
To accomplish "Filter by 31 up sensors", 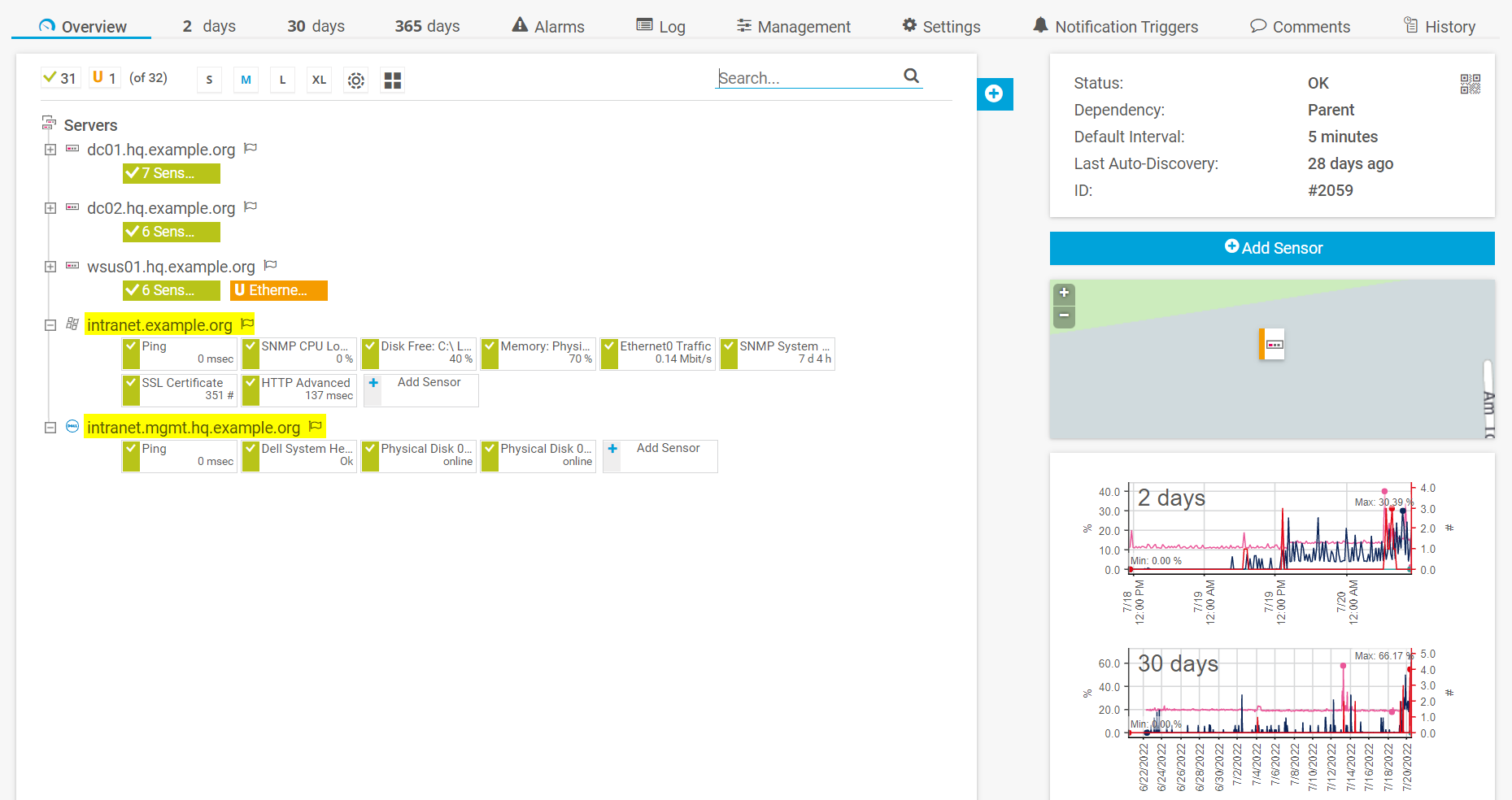I will click(x=60, y=78).
